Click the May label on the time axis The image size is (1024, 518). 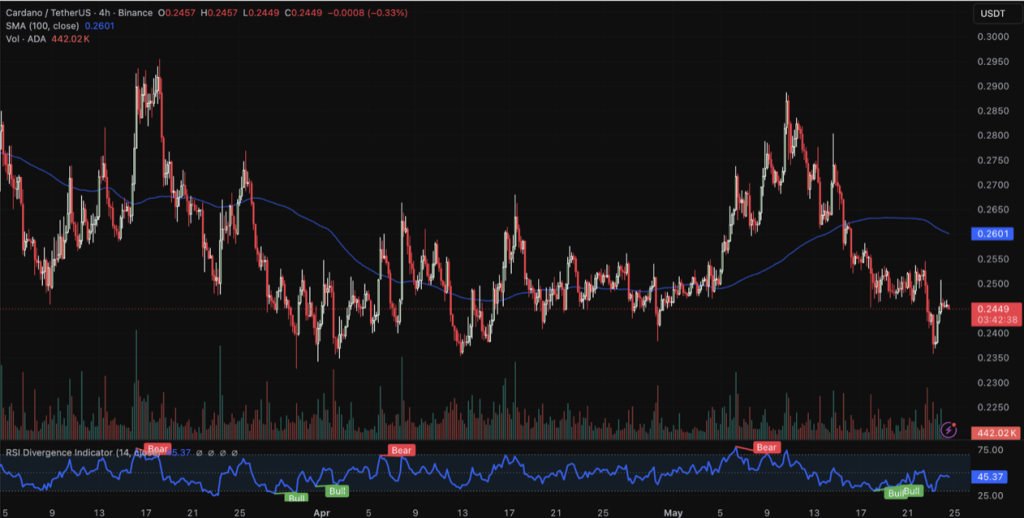(x=673, y=513)
